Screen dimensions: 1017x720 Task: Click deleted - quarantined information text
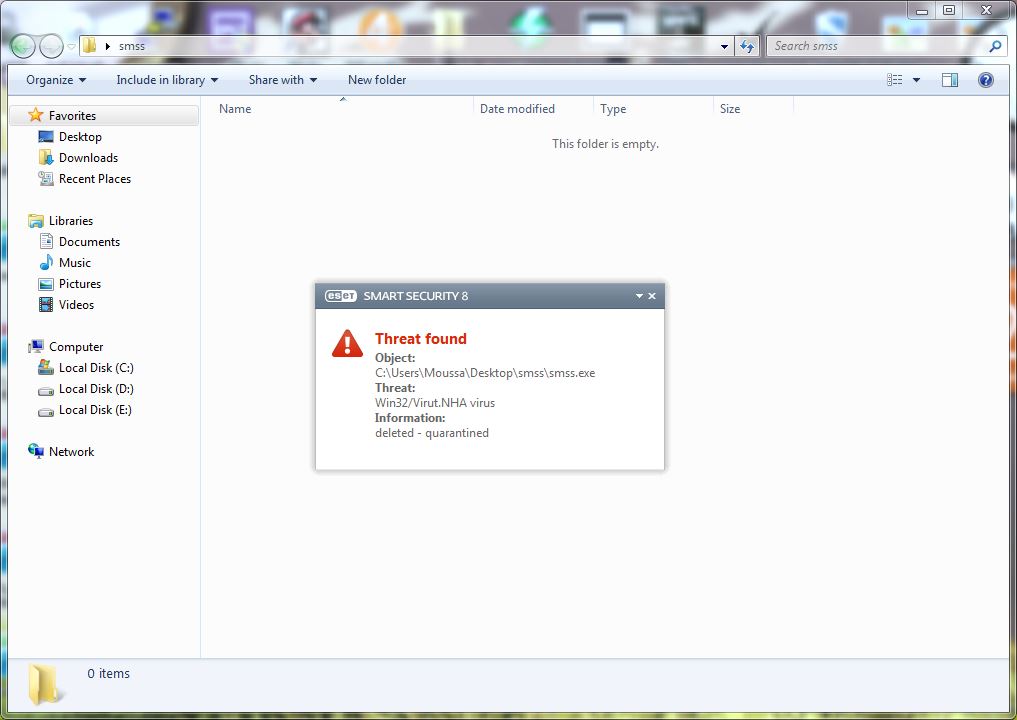click(x=432, y=433)
